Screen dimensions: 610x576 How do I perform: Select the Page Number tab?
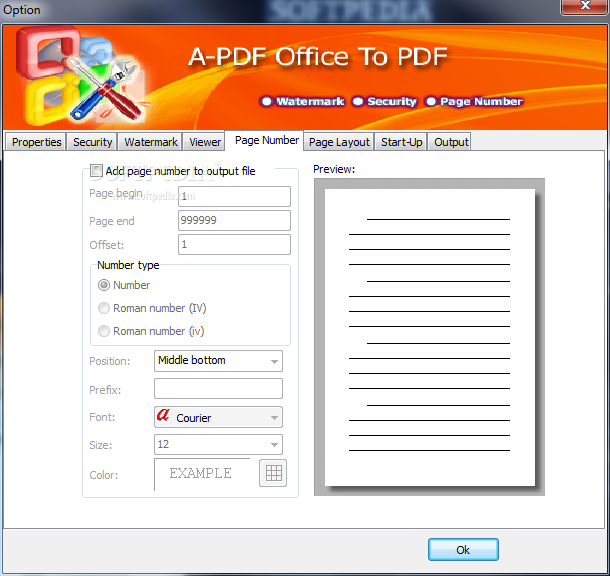[266, 140]
